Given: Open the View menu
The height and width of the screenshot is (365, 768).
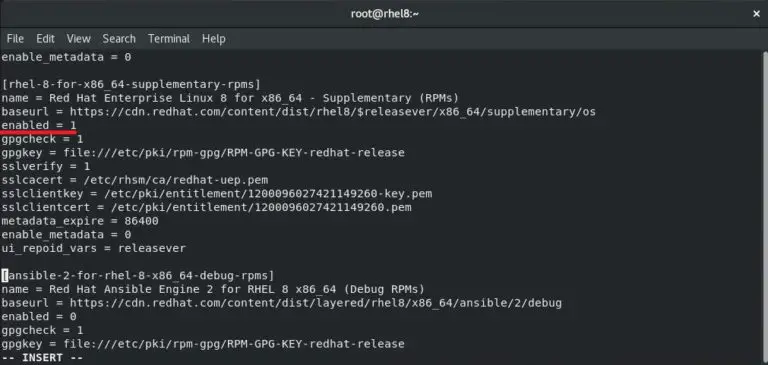Looking at the screenshot, I should click(78, 39).
